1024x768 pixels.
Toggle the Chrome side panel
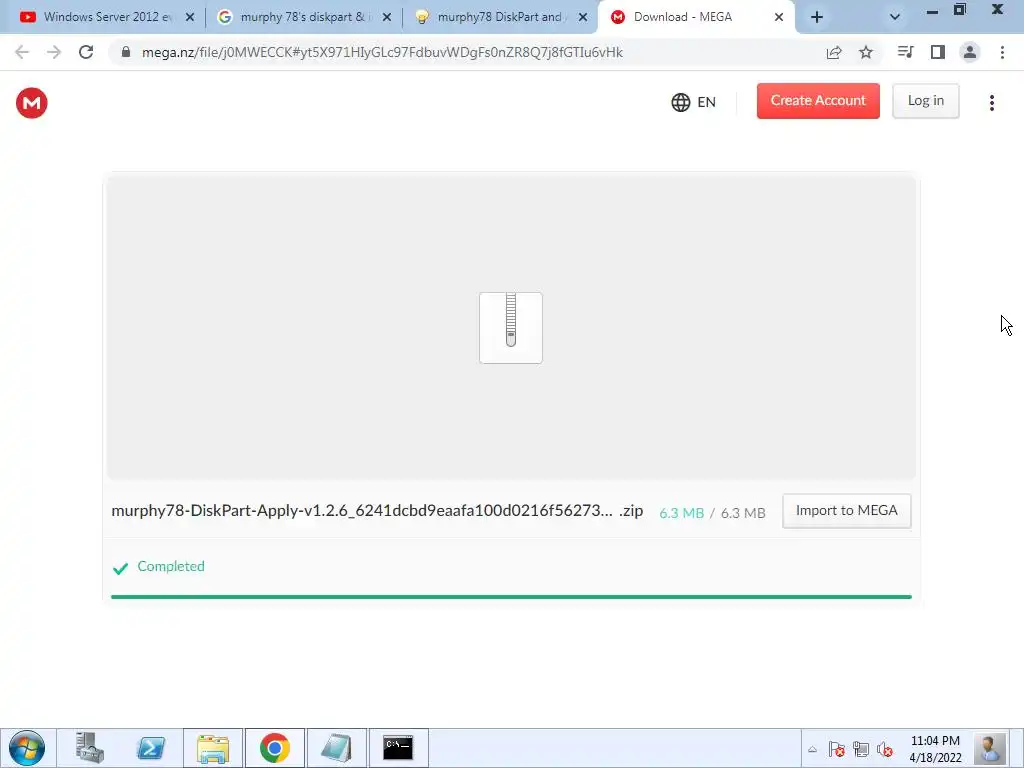tap(938, 52)
